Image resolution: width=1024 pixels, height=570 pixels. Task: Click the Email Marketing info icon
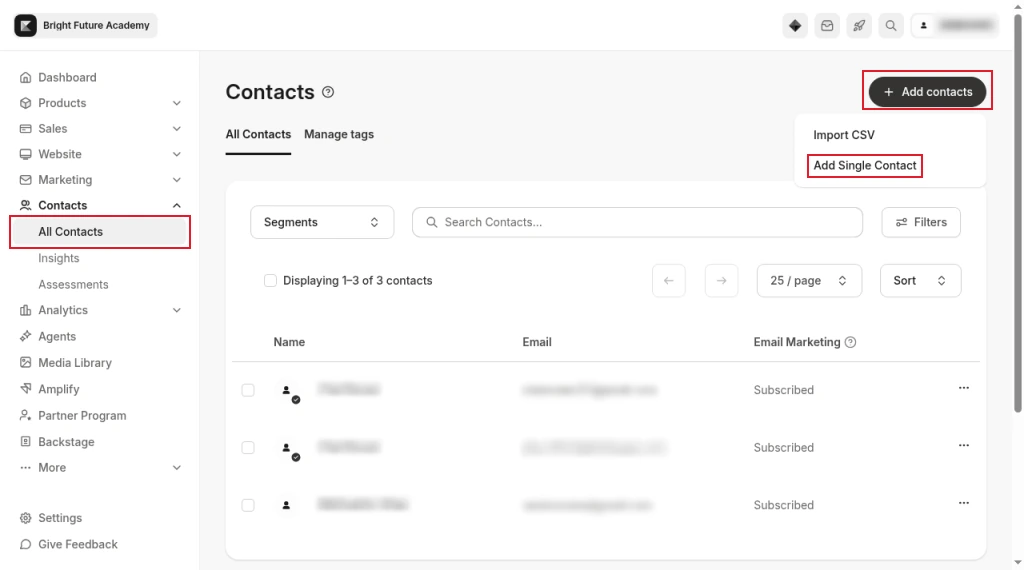tap(850, 342)
